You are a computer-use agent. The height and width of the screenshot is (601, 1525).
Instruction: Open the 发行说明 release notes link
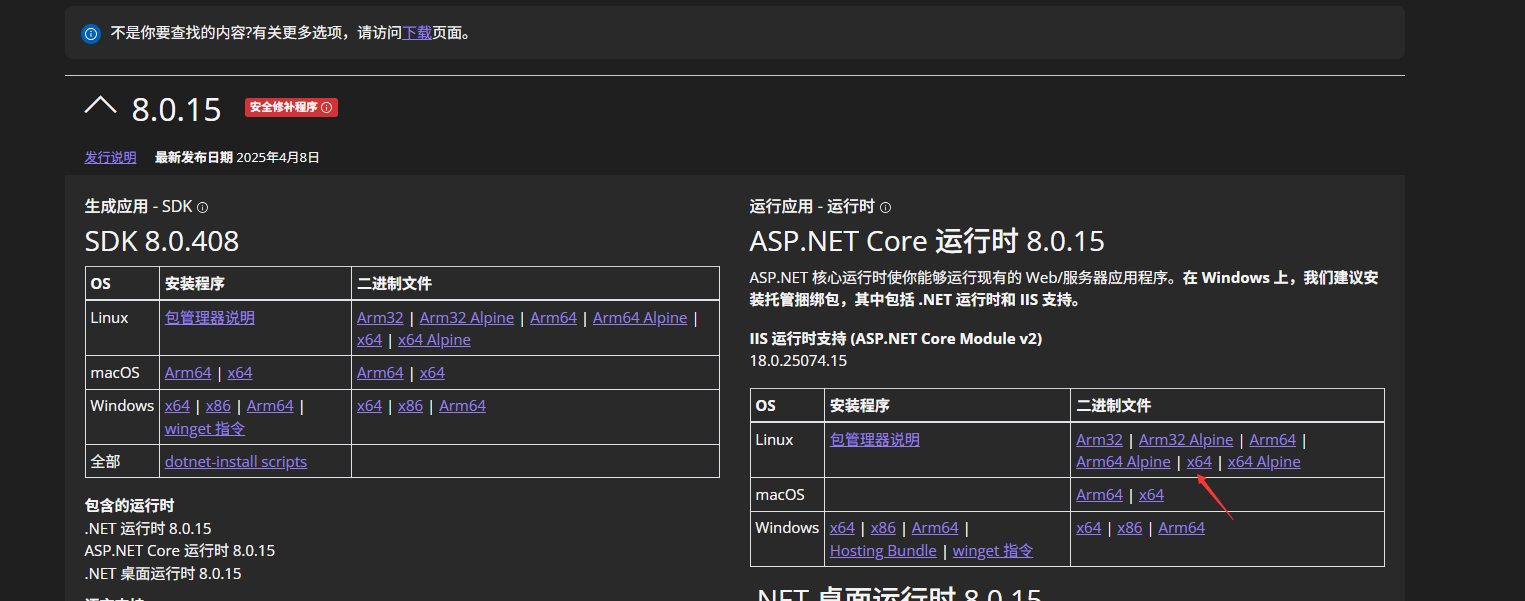click(110, 157)
